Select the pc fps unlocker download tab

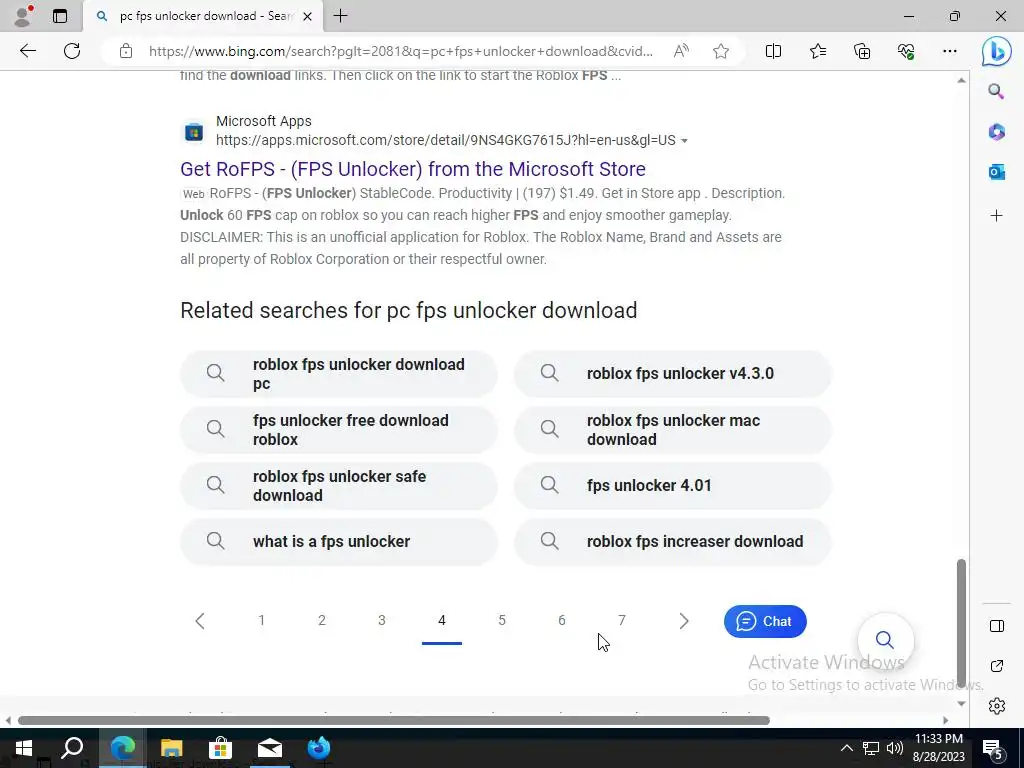point(203,16)
